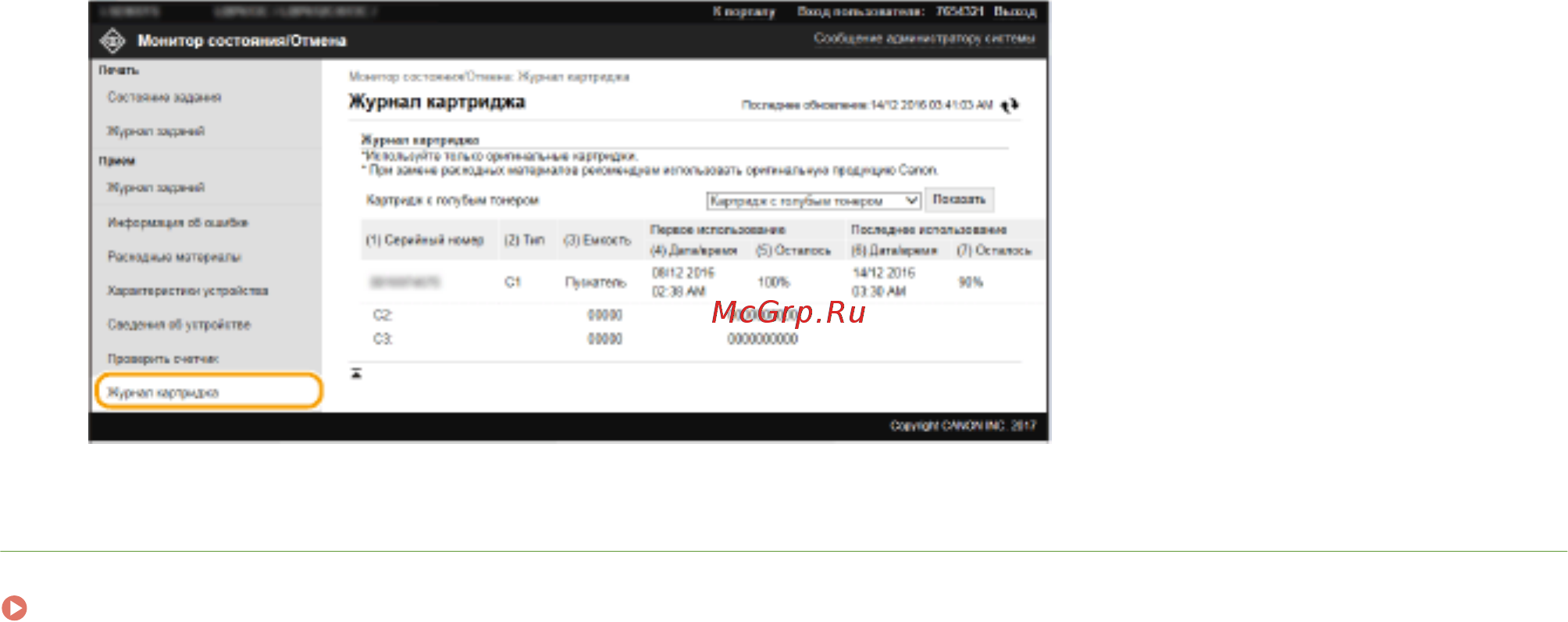Open Журнал заданий under Печать
The width and height of the screenshot is (1568, 622).
click(155, 130)
